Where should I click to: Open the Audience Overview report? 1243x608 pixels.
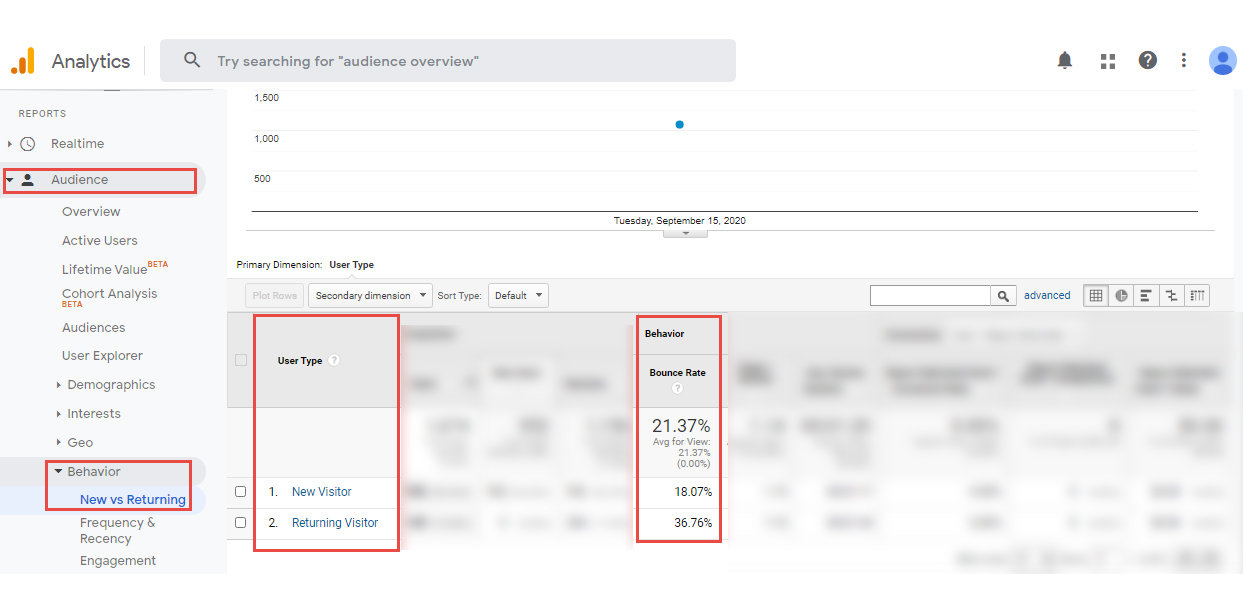click(x=91, y=212)
